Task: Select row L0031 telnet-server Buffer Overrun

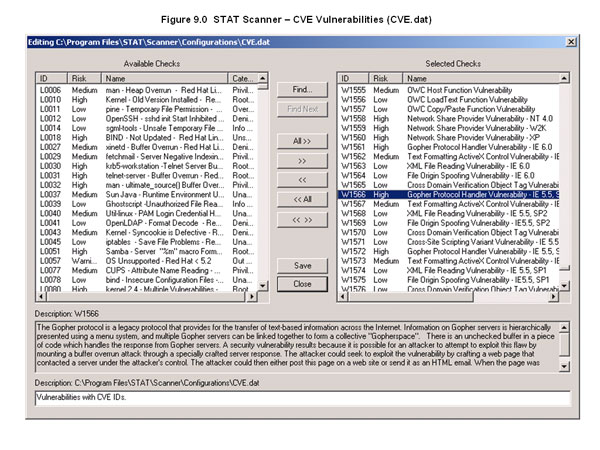Action: (147, 176)
